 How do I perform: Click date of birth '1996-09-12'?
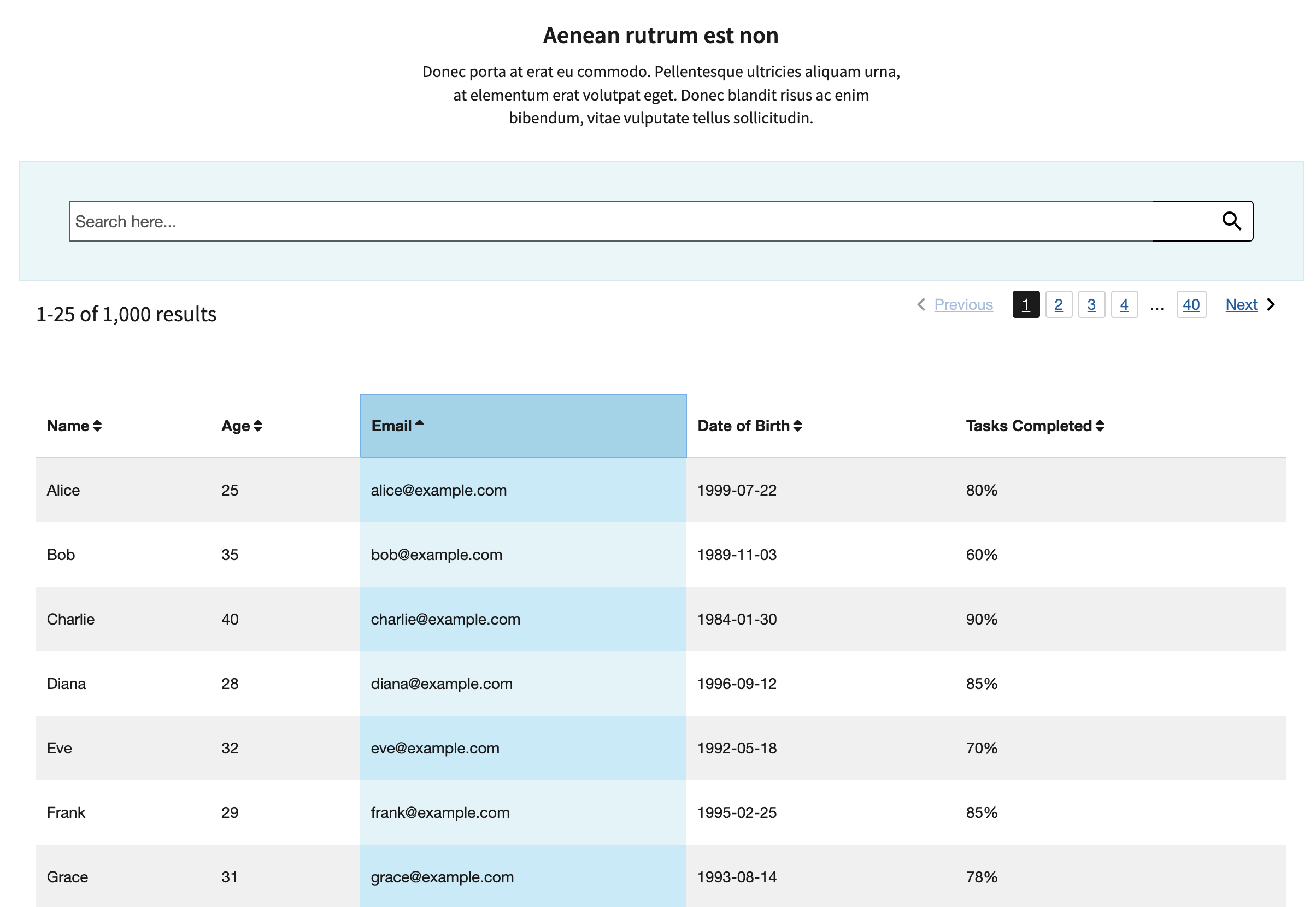(737, 683)
